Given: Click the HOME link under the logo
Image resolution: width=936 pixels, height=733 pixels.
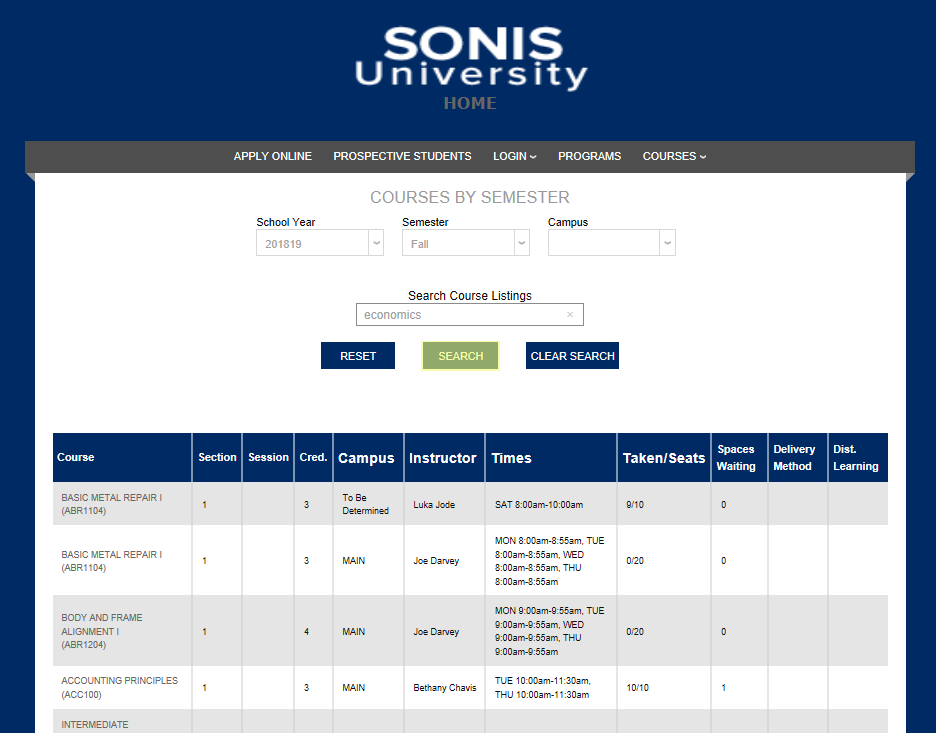Looking at the screenshot, I should (x=470, y=103).
